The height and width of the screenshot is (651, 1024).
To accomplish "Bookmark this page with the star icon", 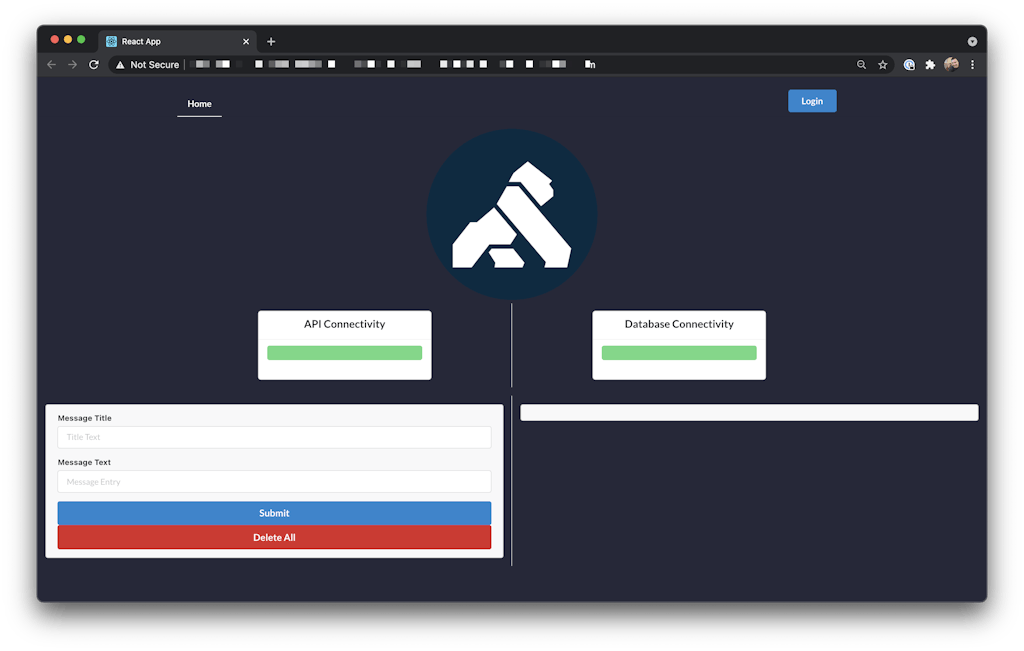I will point(883,65).
